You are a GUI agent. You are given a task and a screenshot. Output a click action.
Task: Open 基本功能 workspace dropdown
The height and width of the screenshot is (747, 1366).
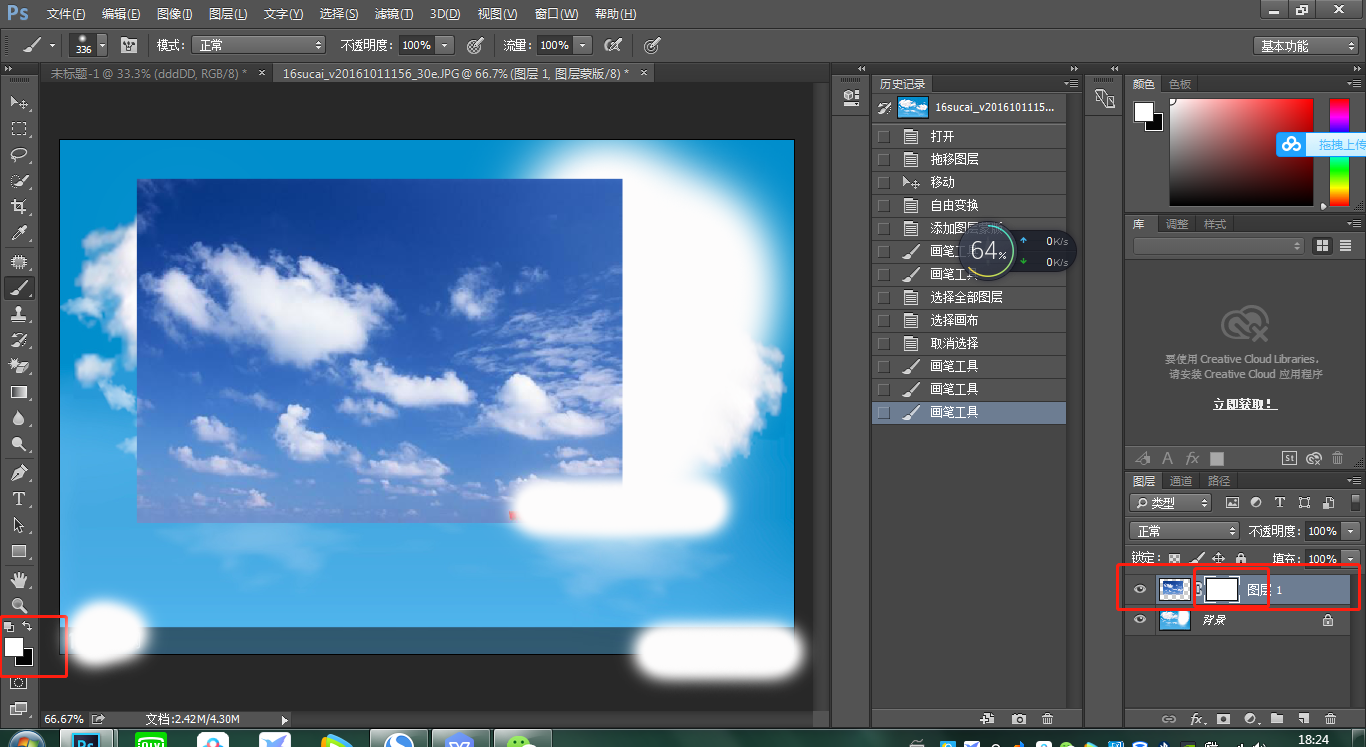(1306, 46)
